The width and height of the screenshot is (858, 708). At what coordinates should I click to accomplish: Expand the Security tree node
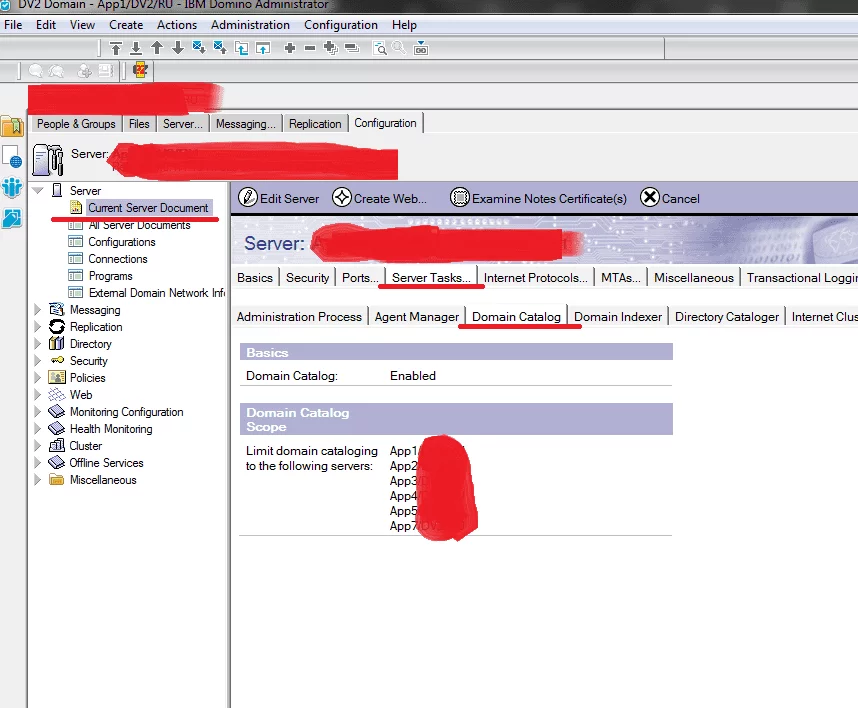[38, 361]
